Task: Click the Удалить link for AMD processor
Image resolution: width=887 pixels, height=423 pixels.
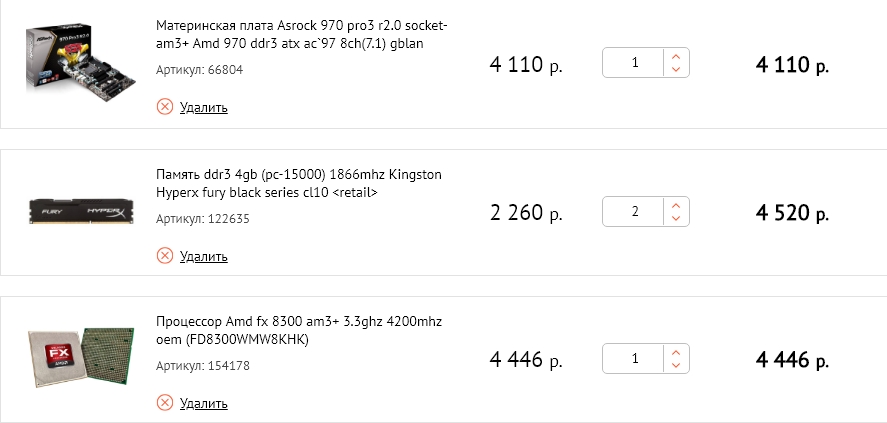Action: tap(204, 404)
